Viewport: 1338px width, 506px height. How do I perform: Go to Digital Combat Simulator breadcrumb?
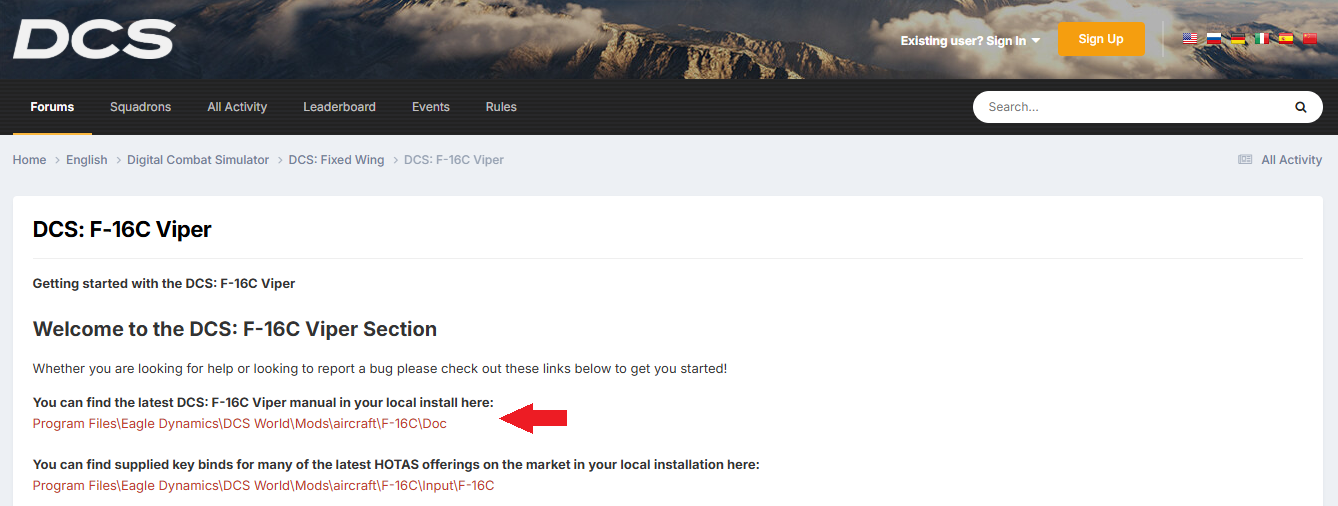tap(198, 160)
